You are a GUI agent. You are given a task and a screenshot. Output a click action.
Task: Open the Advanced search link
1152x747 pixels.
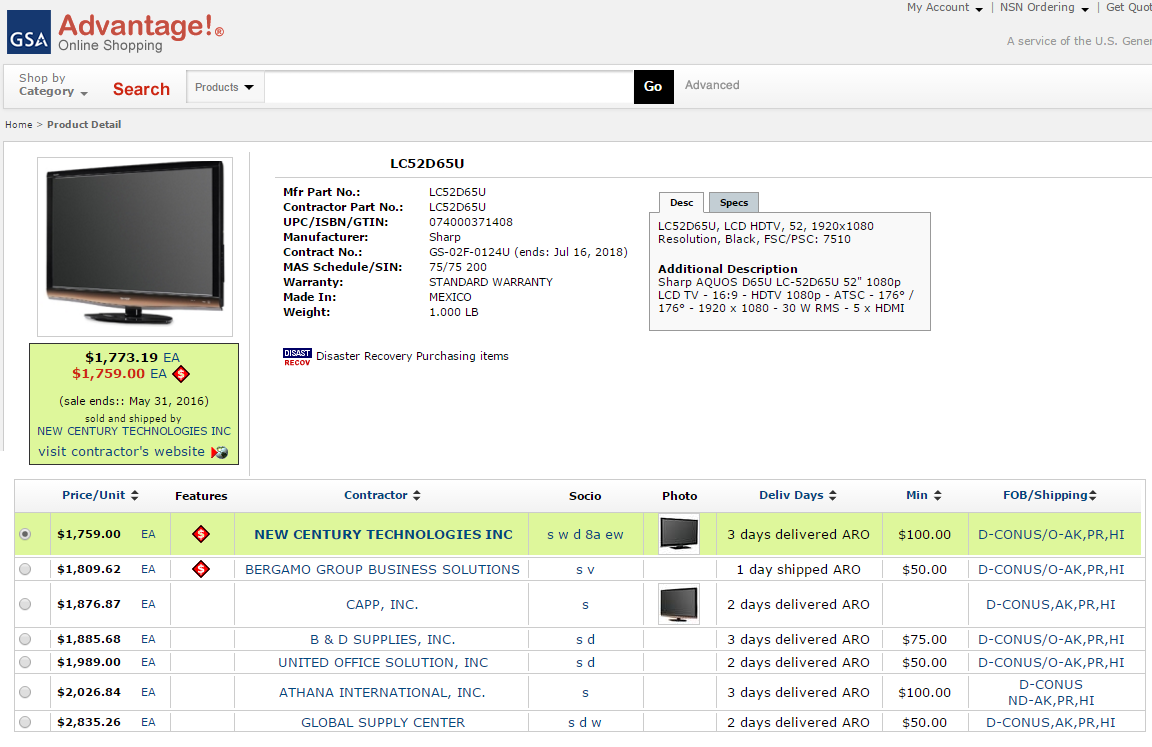712,86
